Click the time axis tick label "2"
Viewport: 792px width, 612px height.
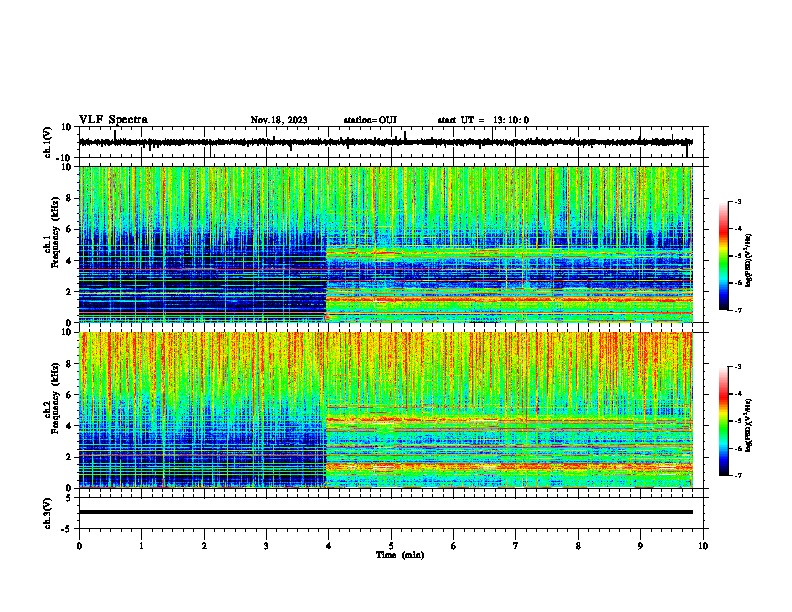click(x=204, y=546)
